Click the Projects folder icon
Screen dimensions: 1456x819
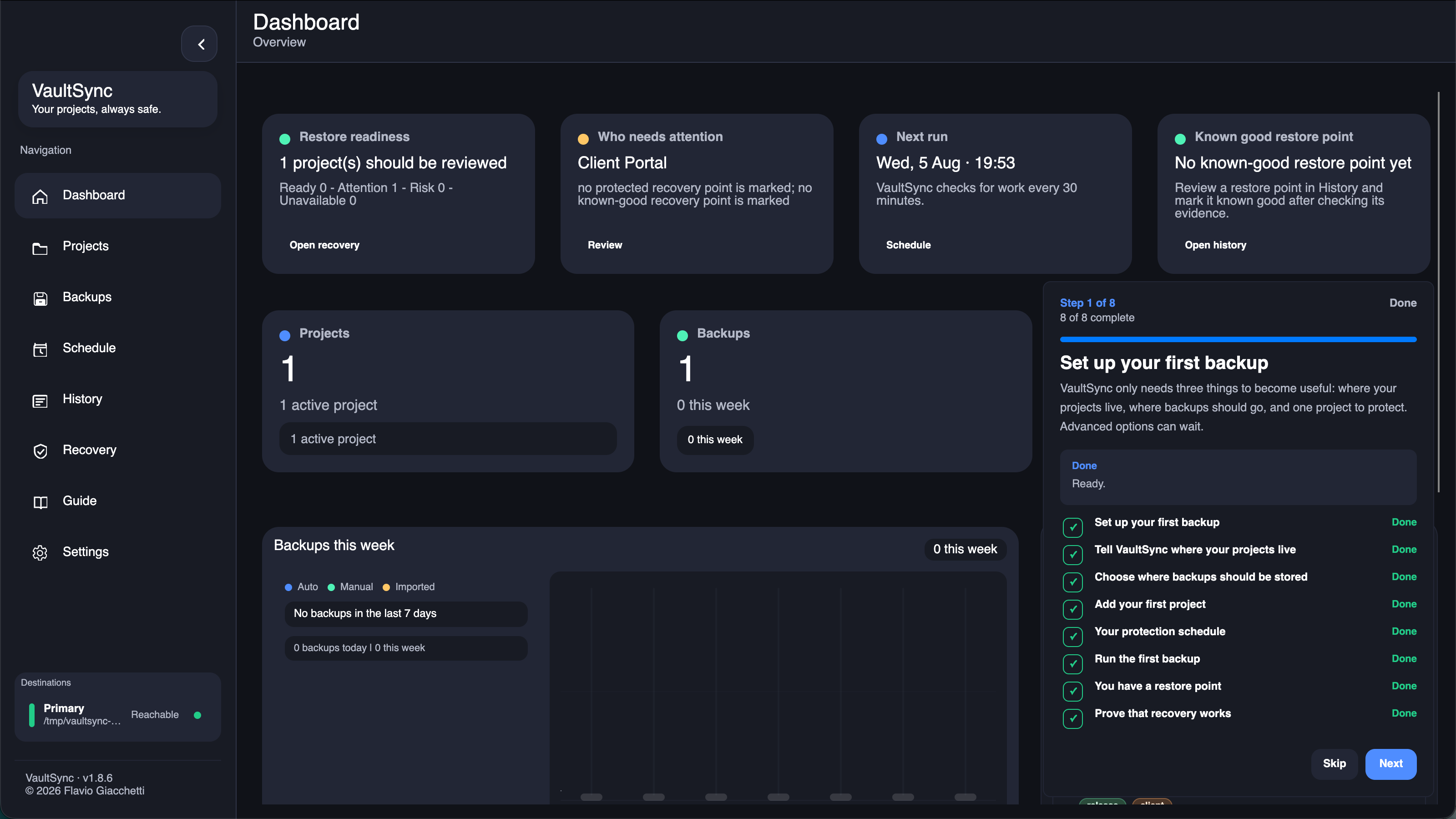40,248
